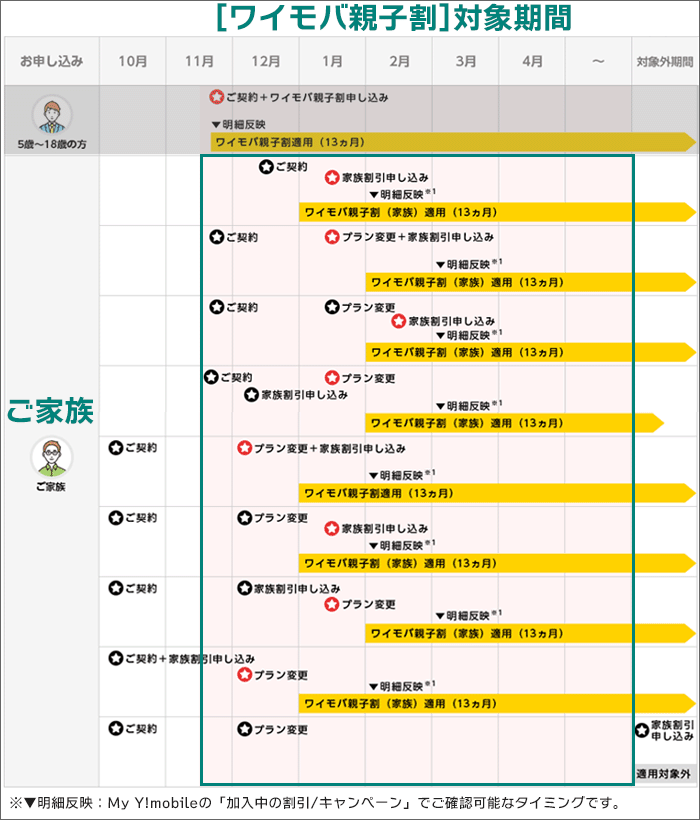Screen dimensions: 700x820
Task: Click the 12月 column header
Action: point(266,61)
